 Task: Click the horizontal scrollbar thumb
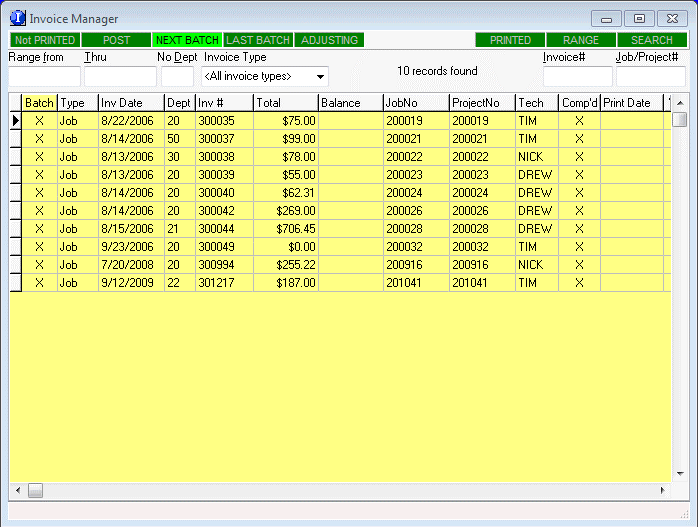point(36,491)
